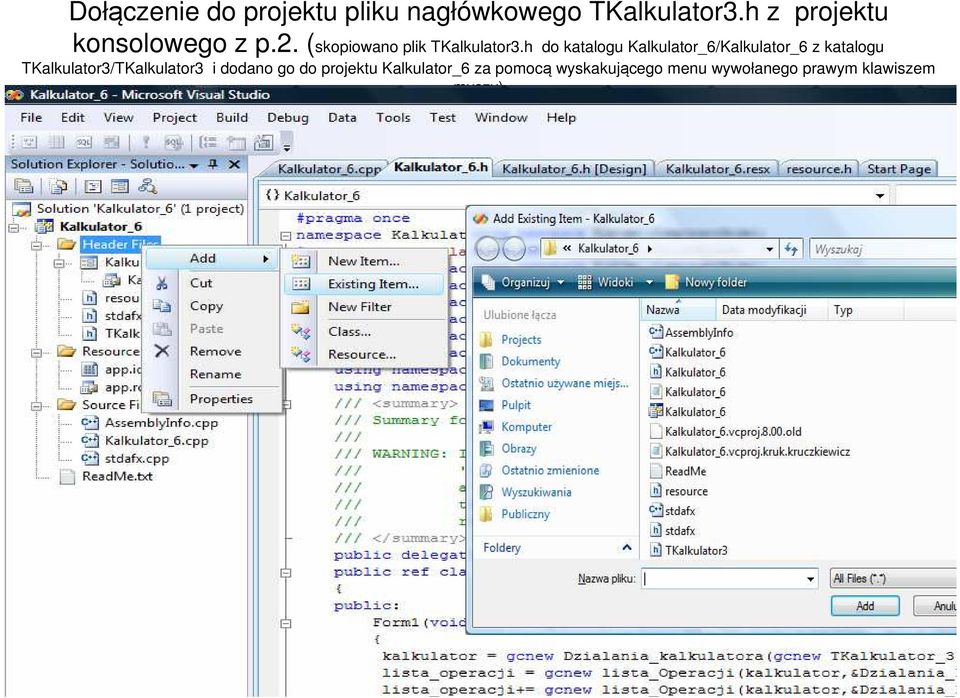Switch to the Start Page tab
Viewport: 960px width, 698px height.
point(899,169)
